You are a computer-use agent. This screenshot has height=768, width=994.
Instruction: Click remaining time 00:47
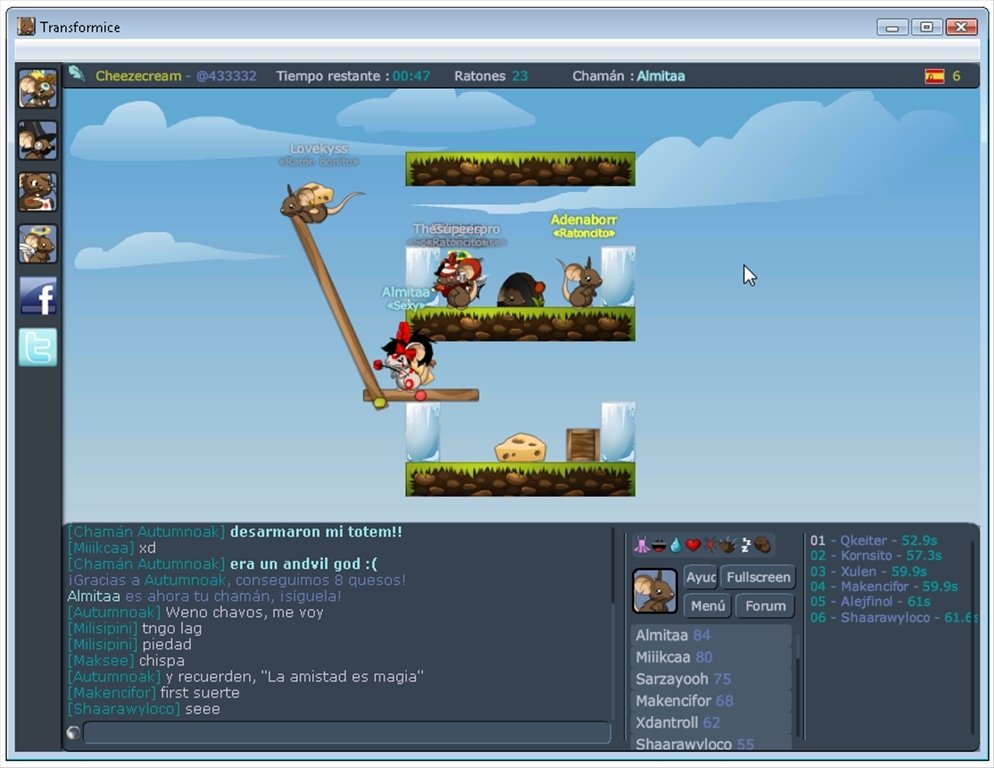click(411, 76)
